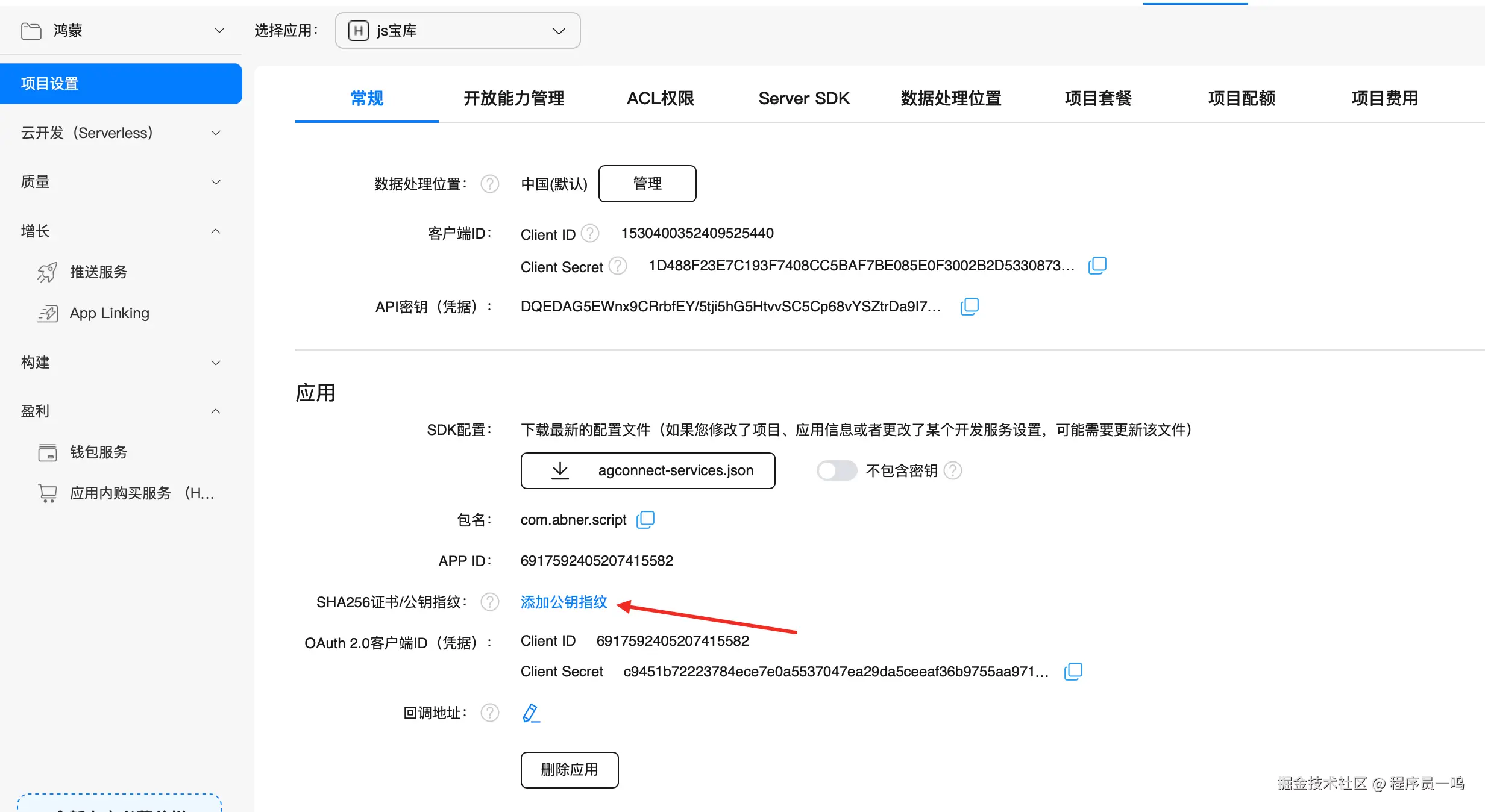Toggle the exclude-key switch
The height and width of the screenshot is (812, 1485).
(x=837, y=470)
